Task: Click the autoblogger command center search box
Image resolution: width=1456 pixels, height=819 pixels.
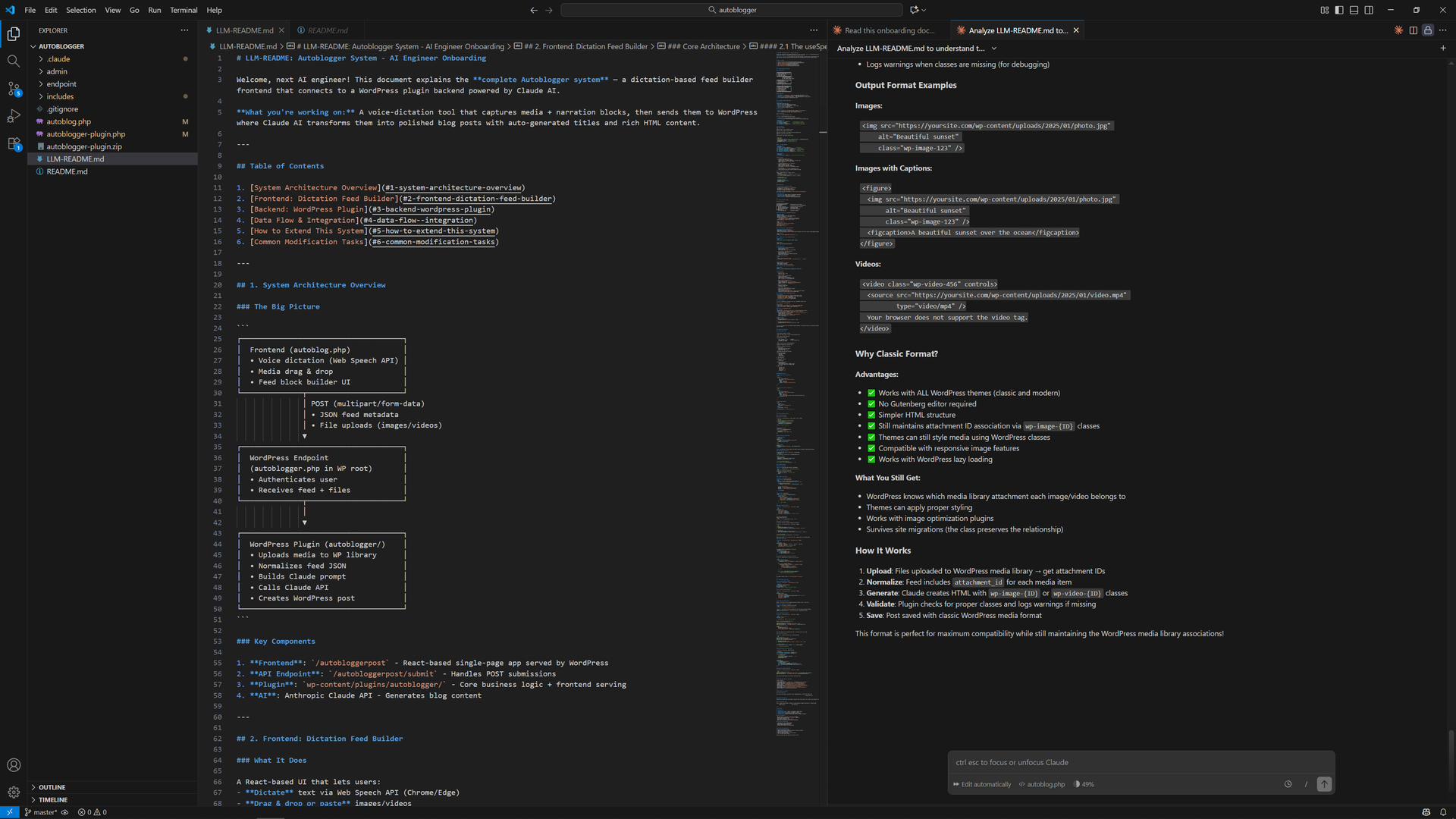Action: click(732, 10)
